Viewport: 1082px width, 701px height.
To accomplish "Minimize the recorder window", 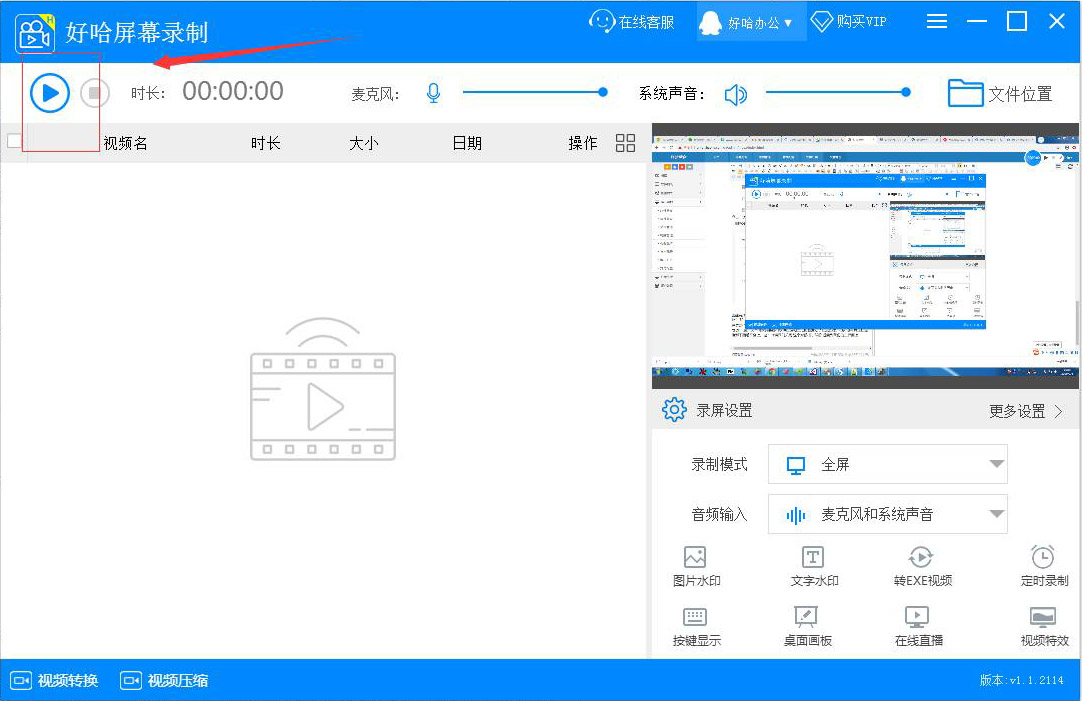I will pos(976,21).
